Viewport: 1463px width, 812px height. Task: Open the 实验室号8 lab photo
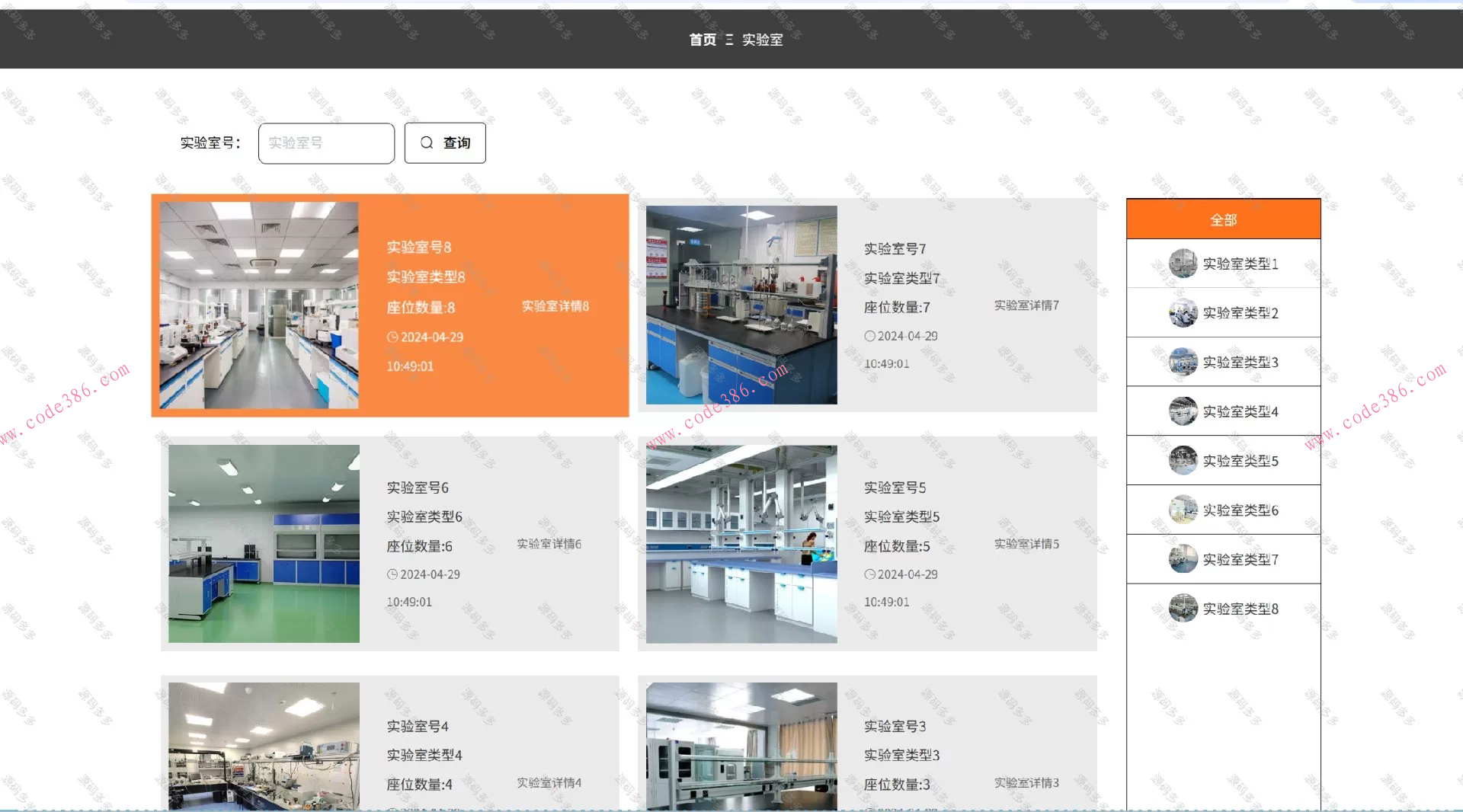(259, 305)
